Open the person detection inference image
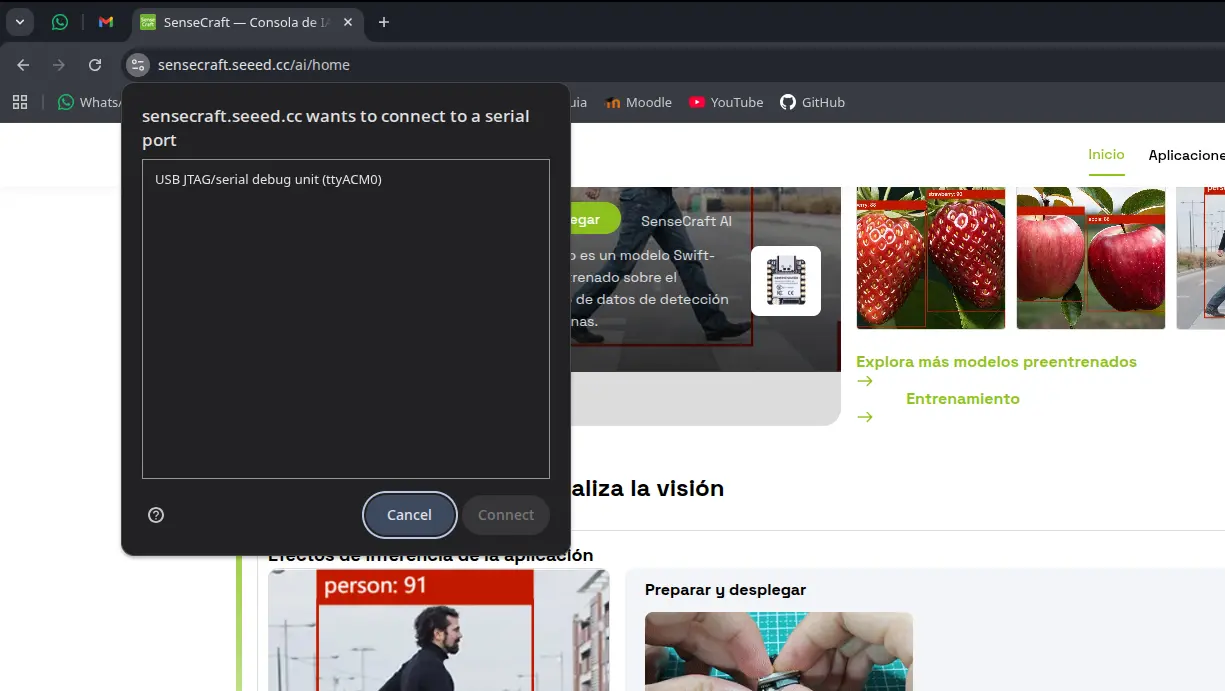Viewport: 1225px width, 691px height. (x=439, y=630)
